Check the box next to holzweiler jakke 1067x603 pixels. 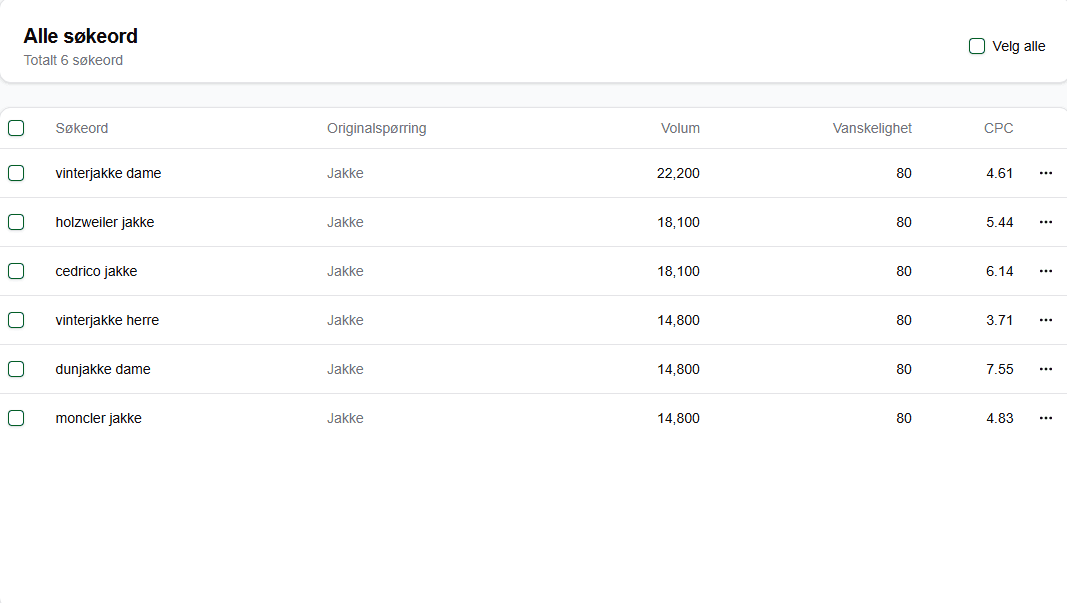(x=16, y=222)
